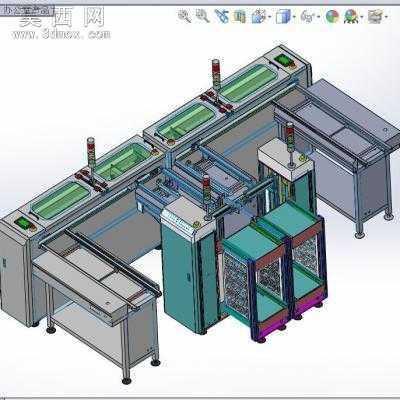
Task: Open Edit Appearance color ball
Action: [332, 16]
